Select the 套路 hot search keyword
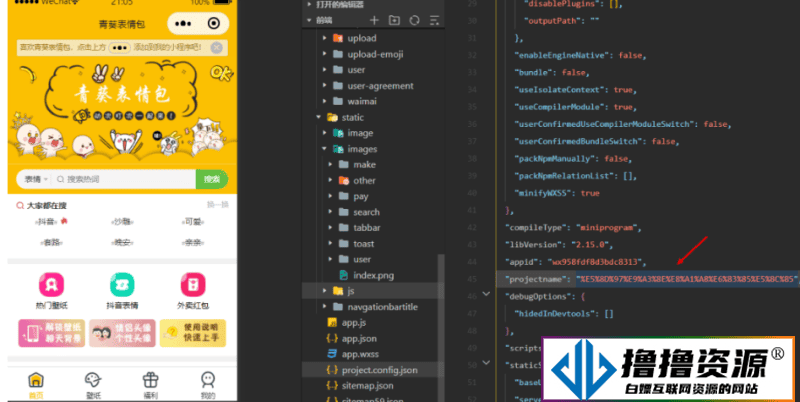The height and width of the screenshot is (402, 800). [x=52, y=243]
